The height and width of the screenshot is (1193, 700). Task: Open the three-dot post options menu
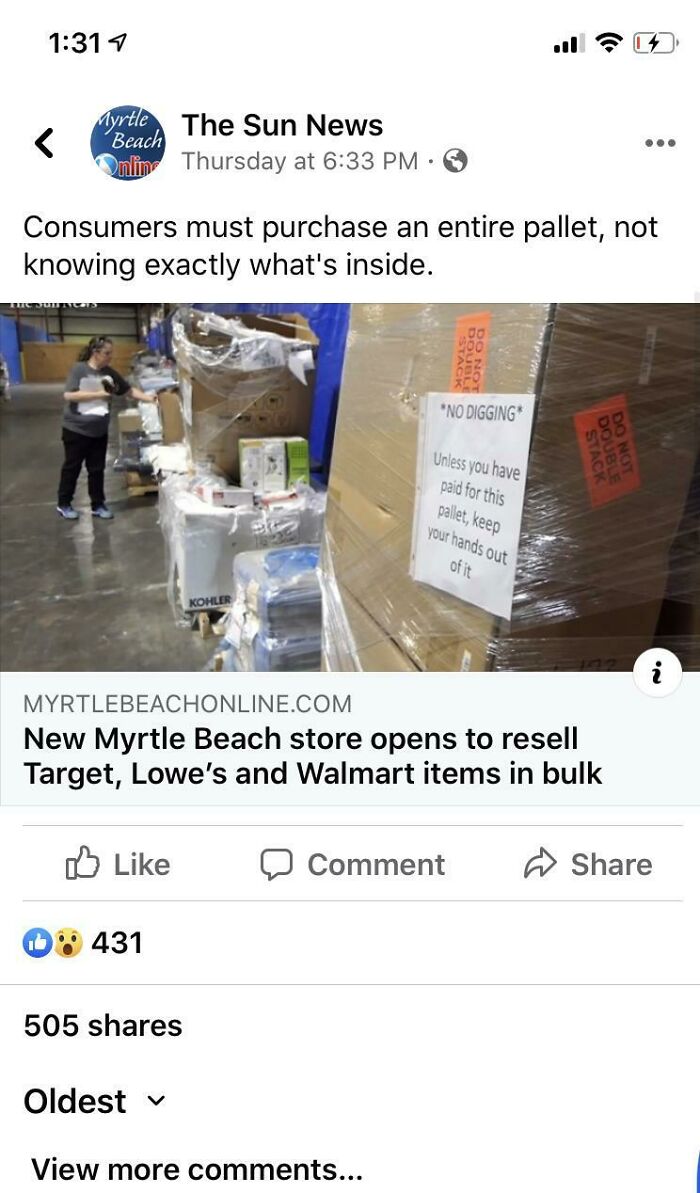660,143
